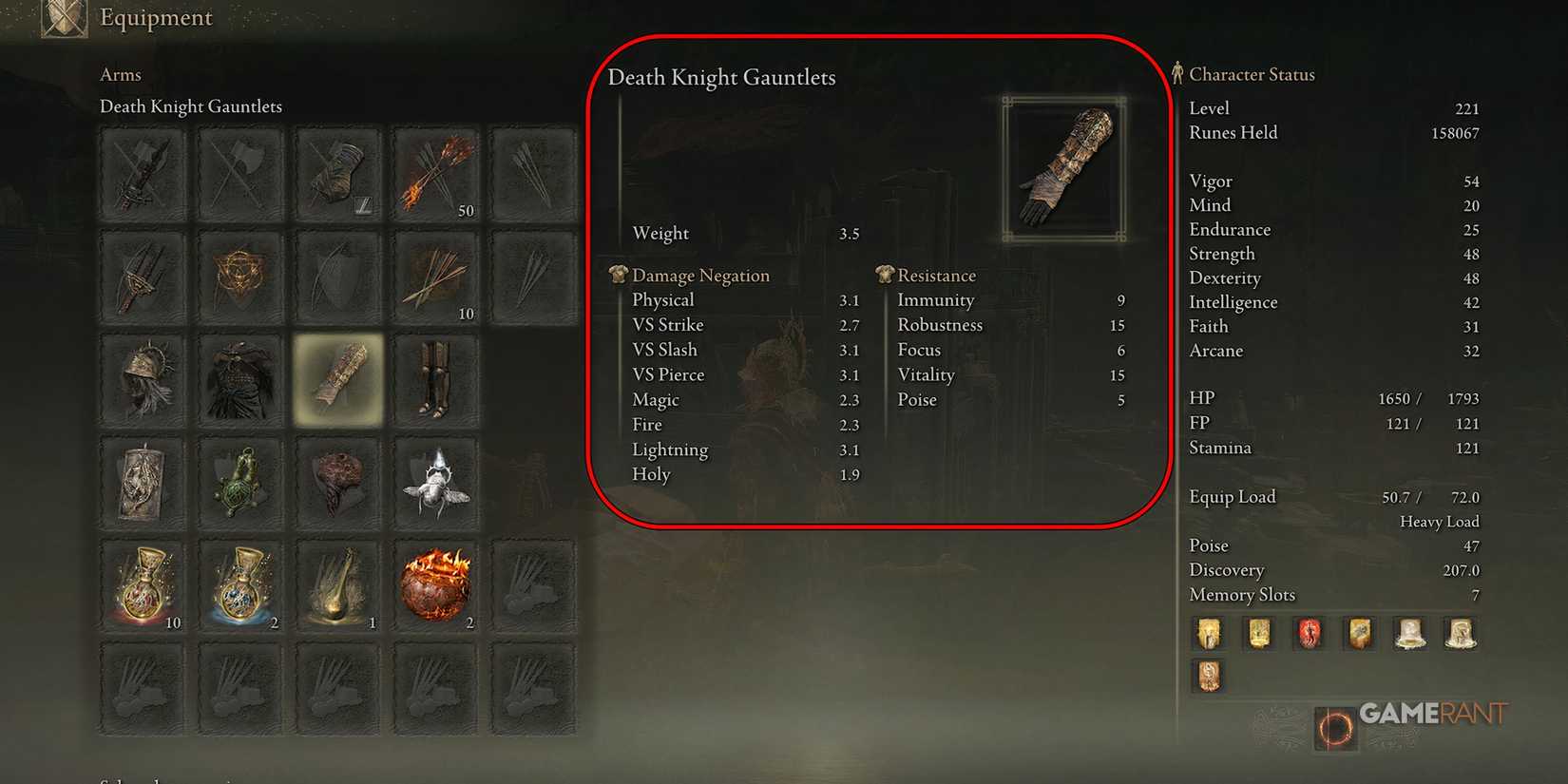
Task: Click the red memory slot spell icon
Action: point(1309,633)
